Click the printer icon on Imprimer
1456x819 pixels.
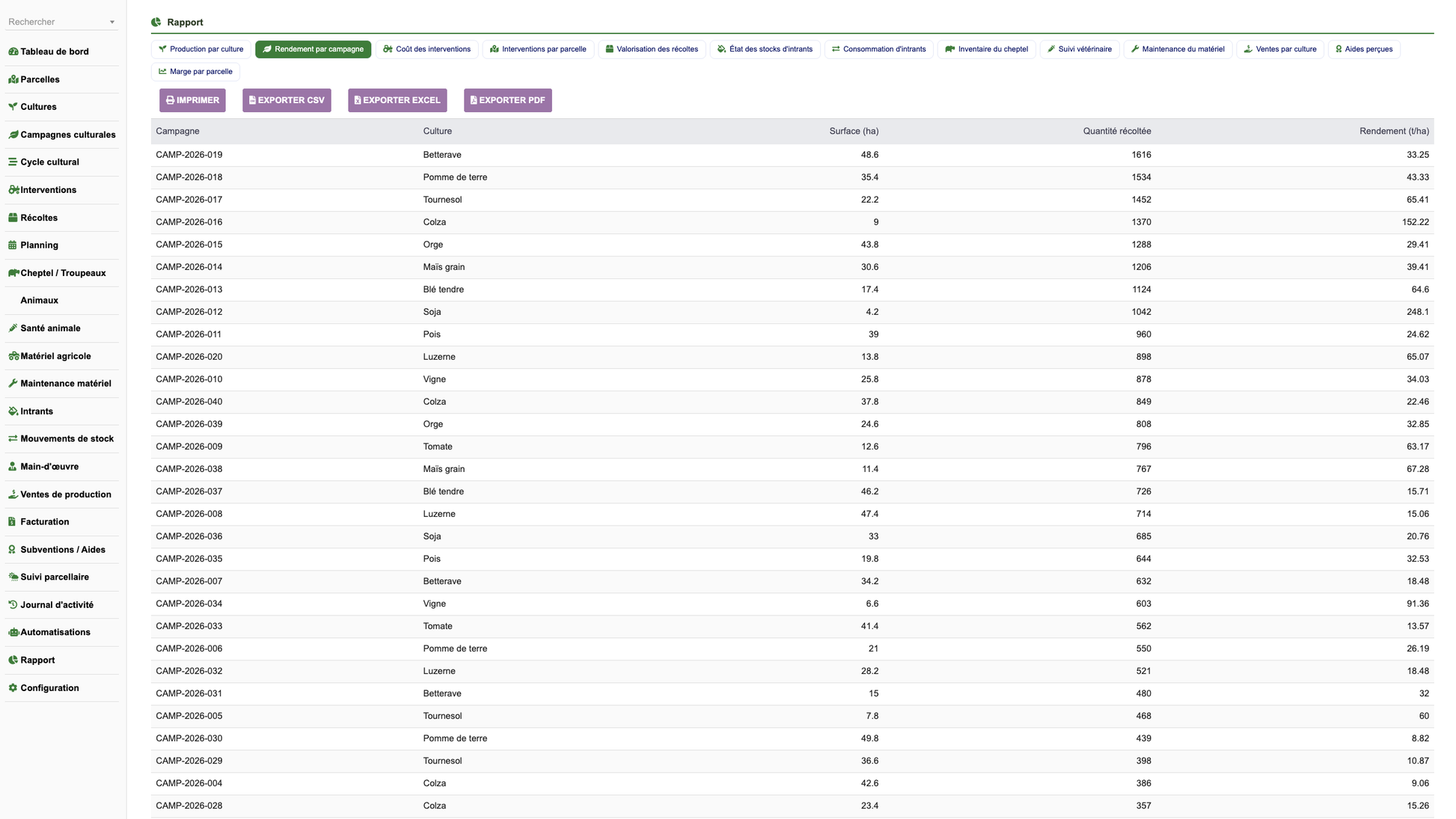pos(171,100)
